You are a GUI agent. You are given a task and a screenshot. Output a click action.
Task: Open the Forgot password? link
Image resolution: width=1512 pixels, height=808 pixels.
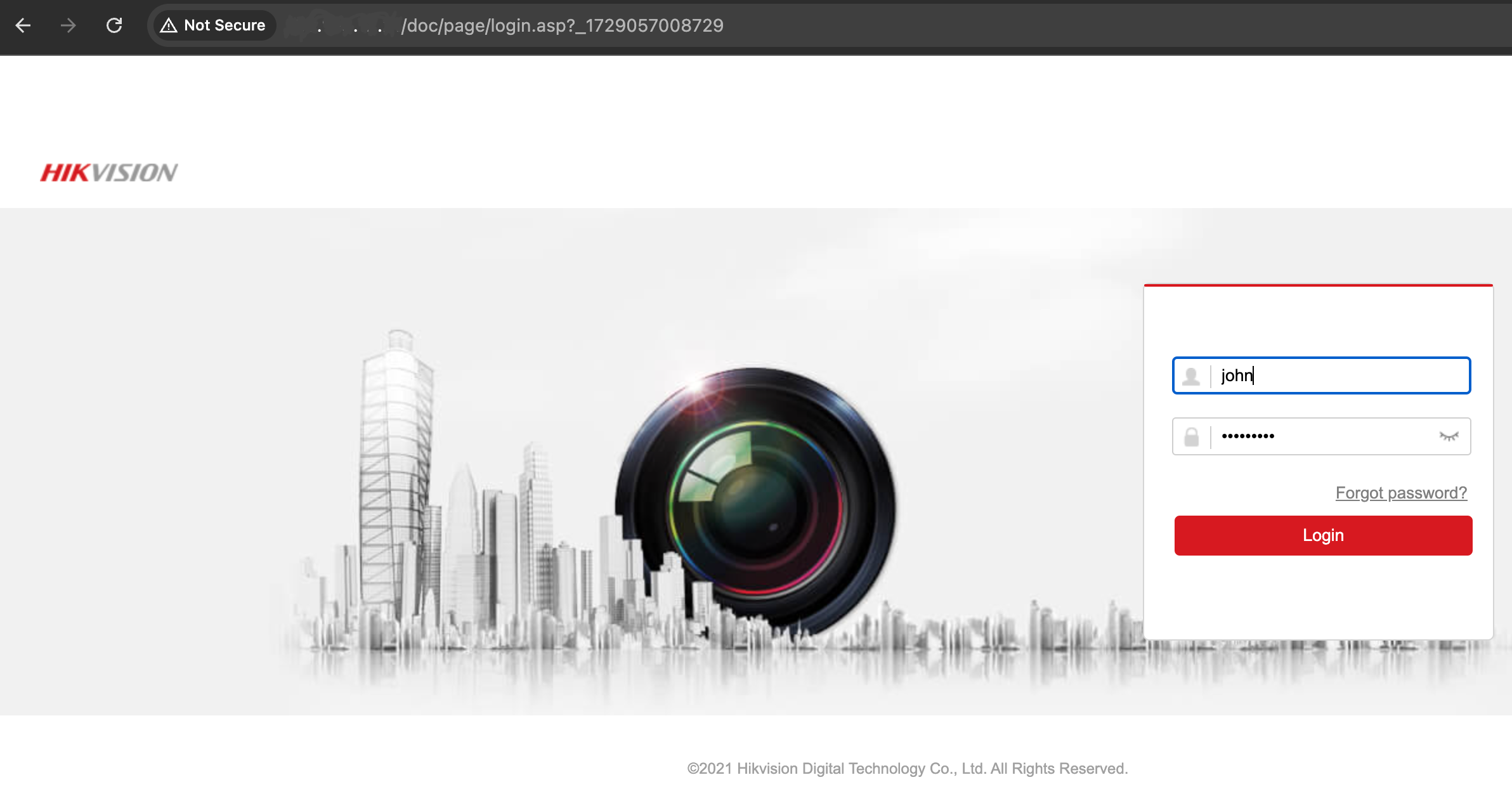click(1401, 493)
